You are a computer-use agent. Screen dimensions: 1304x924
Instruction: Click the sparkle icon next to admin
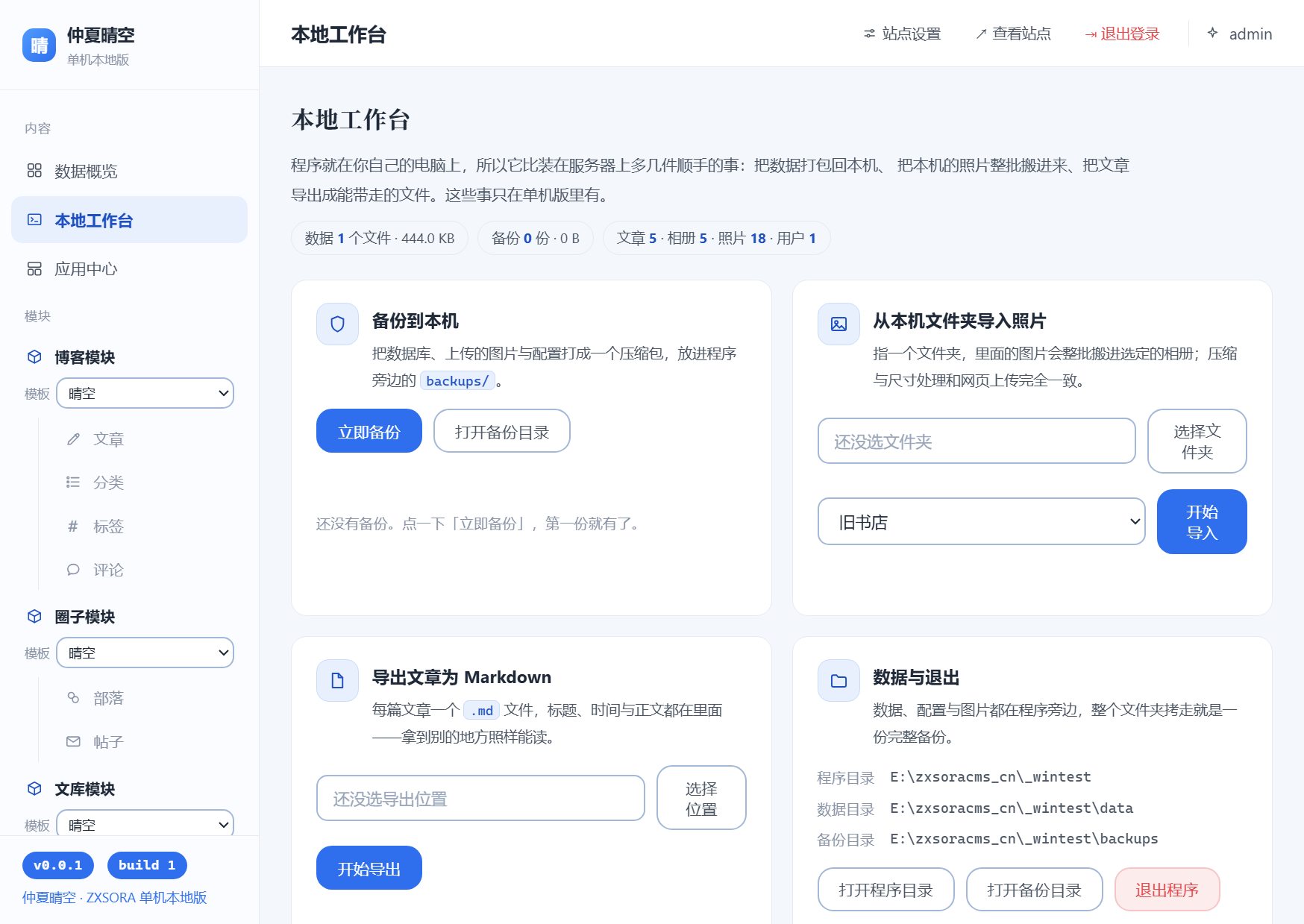[x=1212, y=33]
